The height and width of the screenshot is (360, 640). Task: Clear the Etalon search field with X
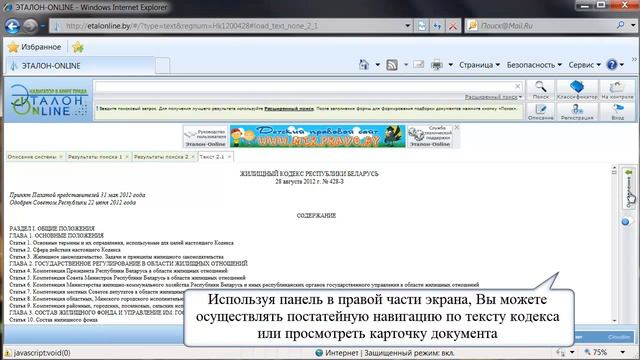(518, 86)
